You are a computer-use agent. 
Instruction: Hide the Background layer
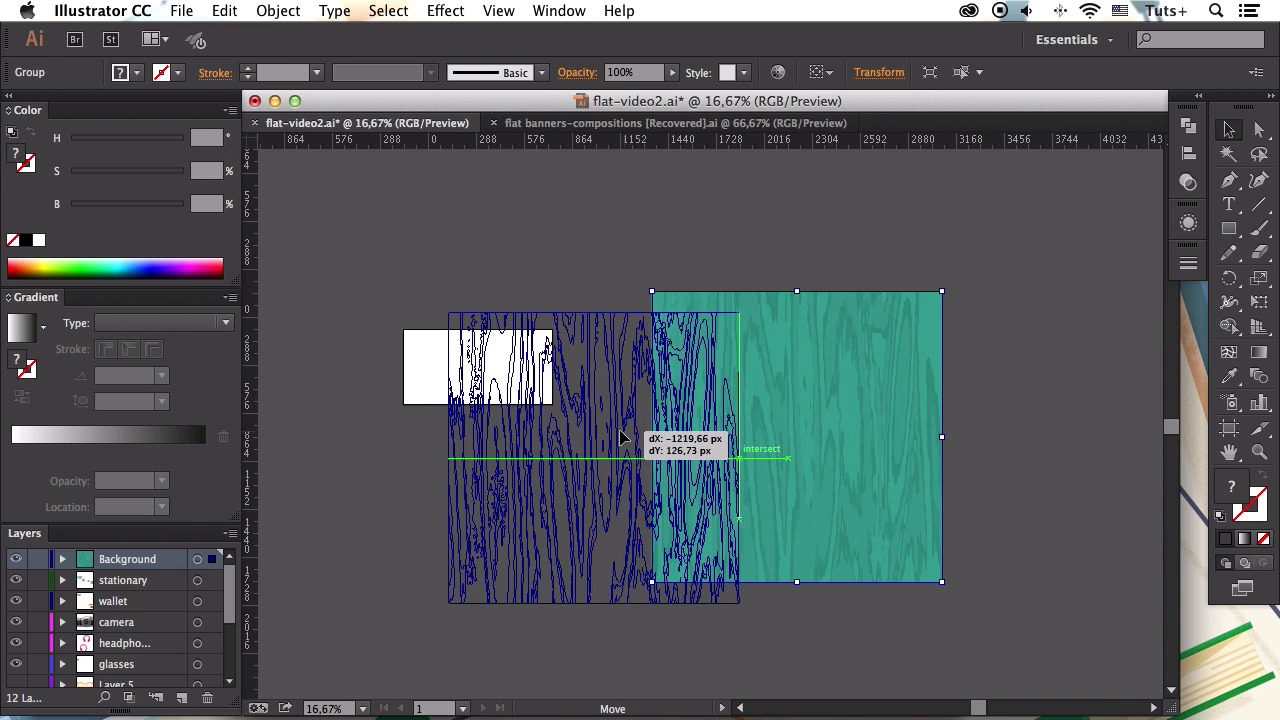click(15, 559)
